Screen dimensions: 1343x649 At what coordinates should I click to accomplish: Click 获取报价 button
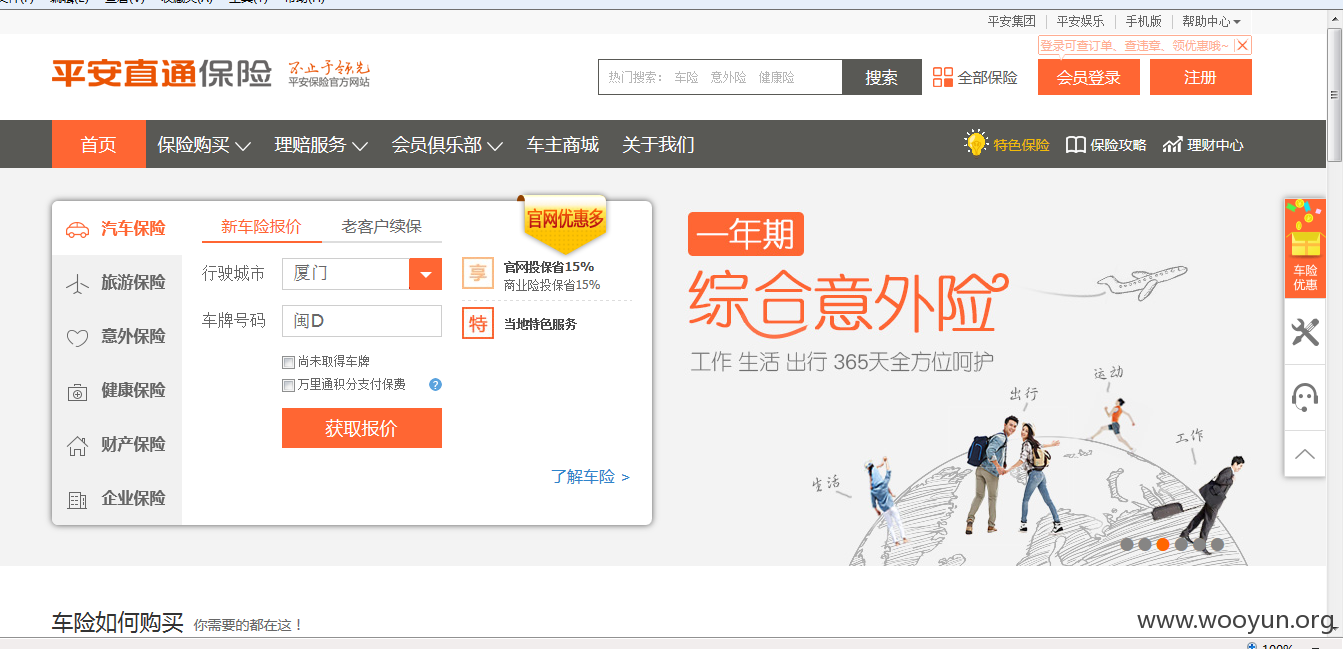(x=362, y=428)
